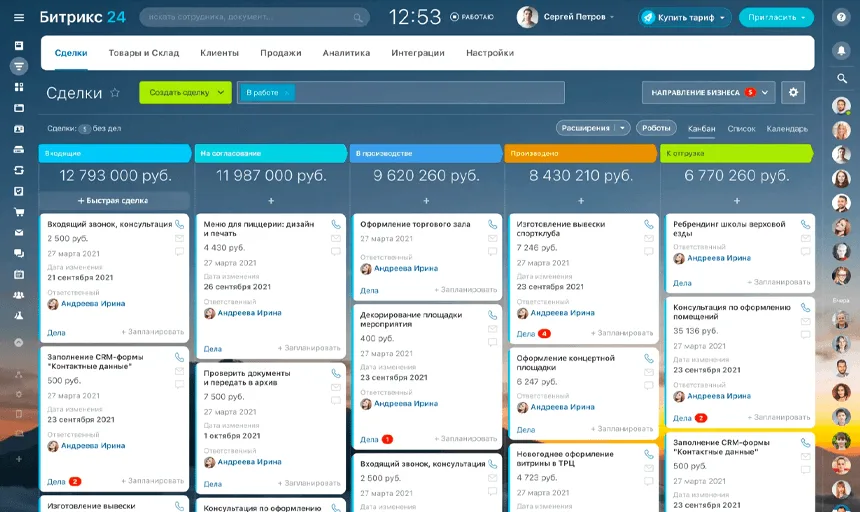The width and height of the screenshot is (860, 512).
Task: Click Быстрая сделка in Входящие column
Action: pos(114,201)
